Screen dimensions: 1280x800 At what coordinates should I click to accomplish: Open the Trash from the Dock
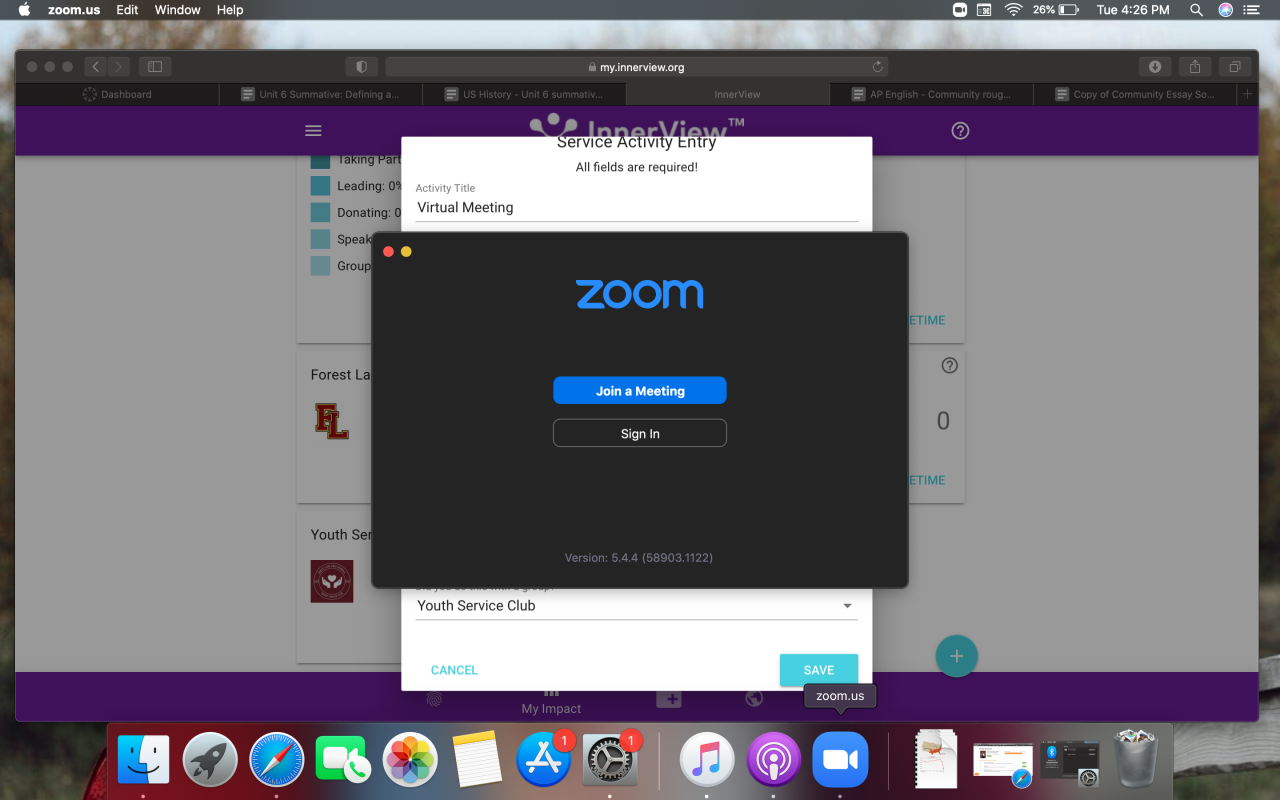[x=1135, y=759]
